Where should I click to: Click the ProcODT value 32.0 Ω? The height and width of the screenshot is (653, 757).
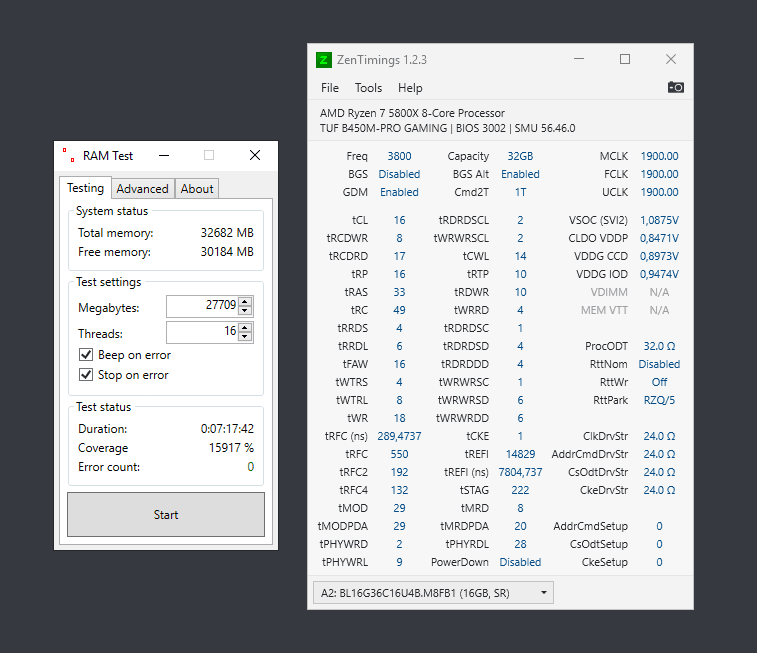659,346
